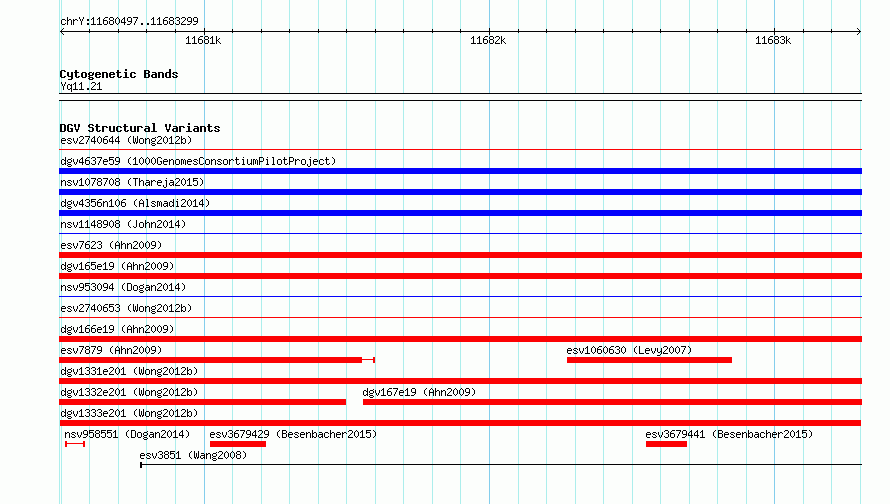
Task: Select the nsv1078708 (Thareja2015) label
Action: [132, 182]
